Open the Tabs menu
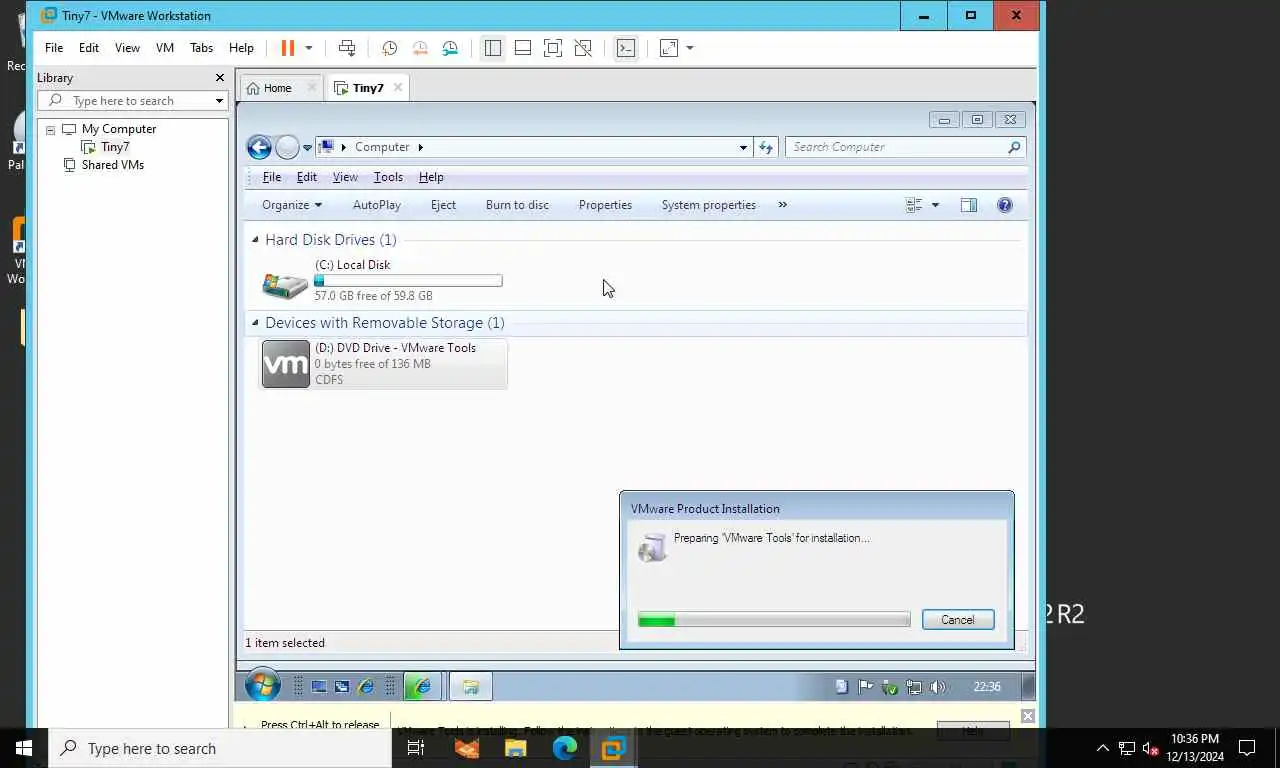1280x768 pixels. pyautogui.click(x=201, y=48)
